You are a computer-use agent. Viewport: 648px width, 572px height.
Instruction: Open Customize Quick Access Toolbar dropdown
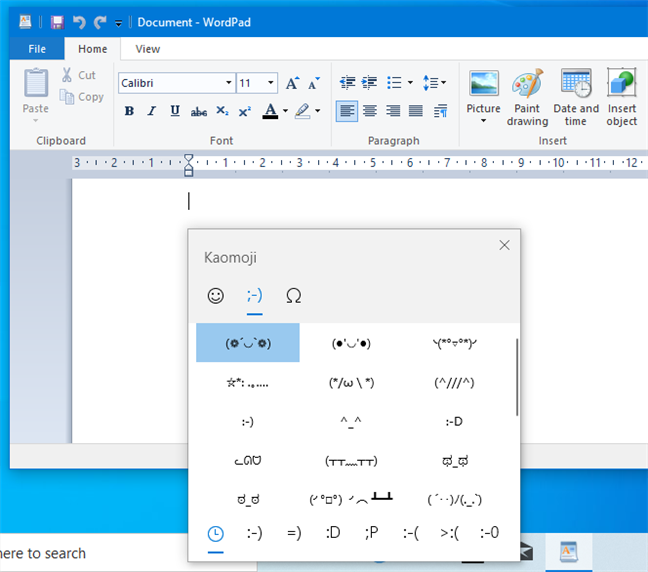pyautogui.click(x=118, y=24)
